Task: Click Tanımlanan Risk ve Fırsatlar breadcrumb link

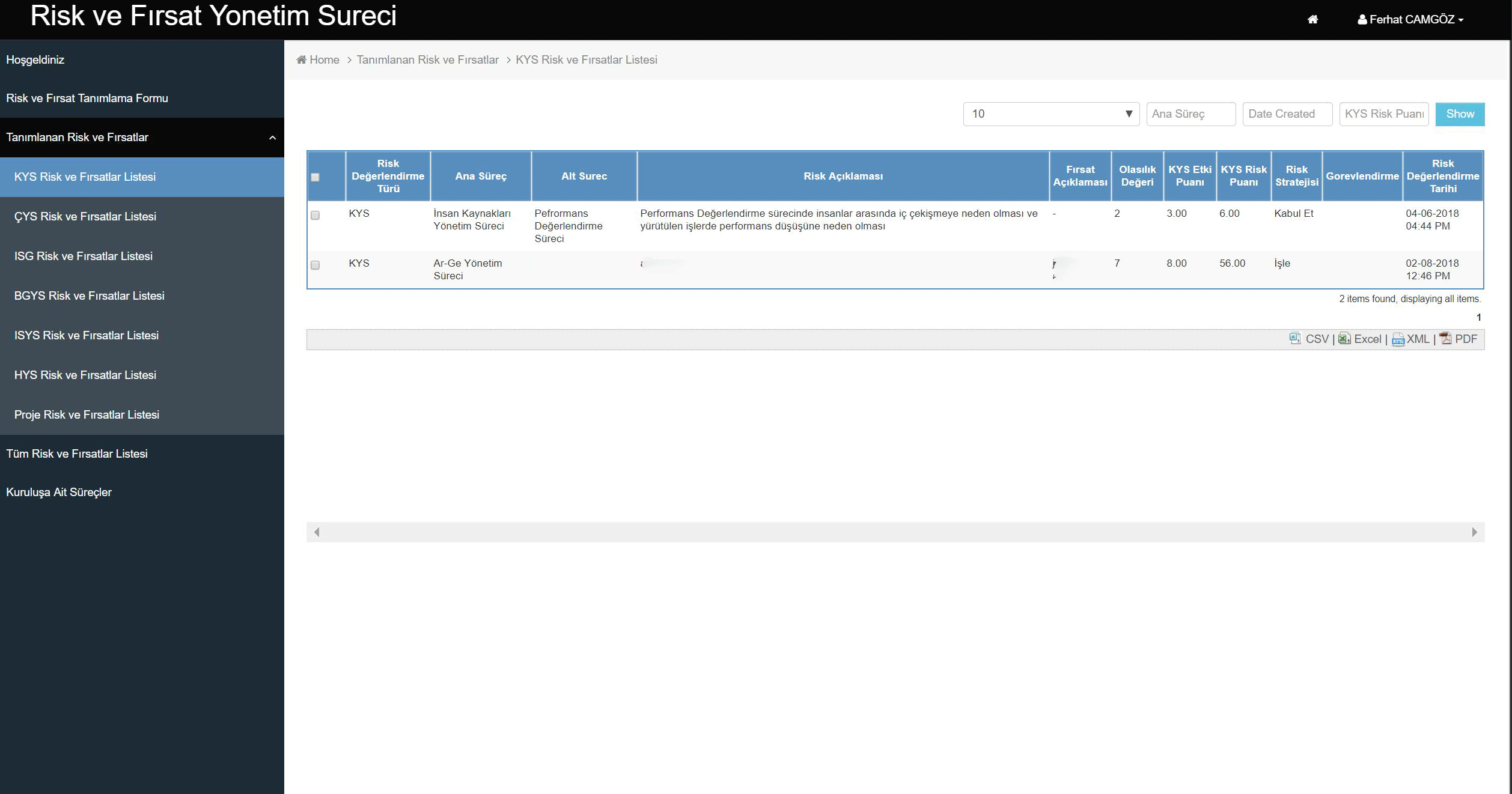Action: (x=427, y=59)
